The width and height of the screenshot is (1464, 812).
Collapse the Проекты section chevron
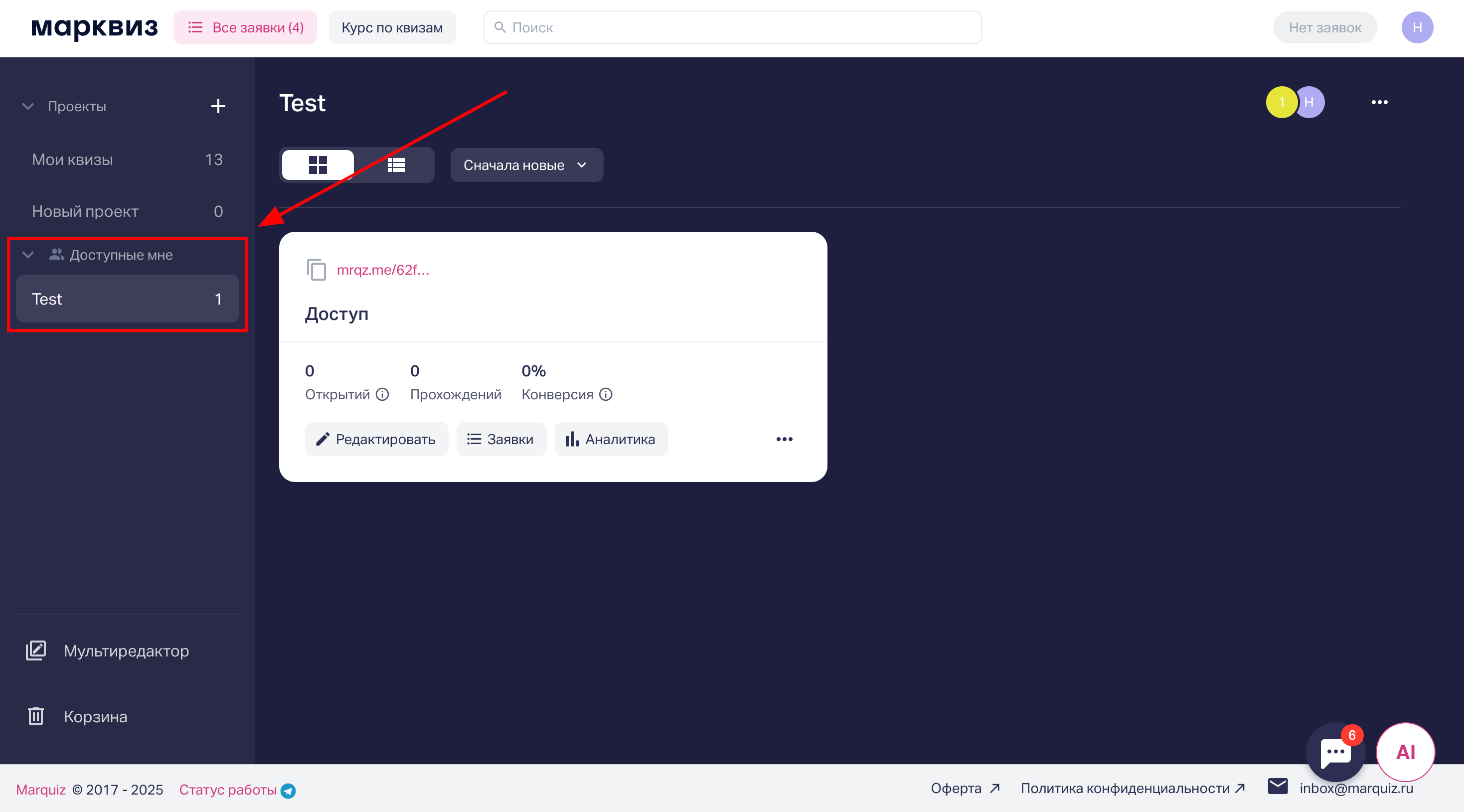click(x=28, y=106)
